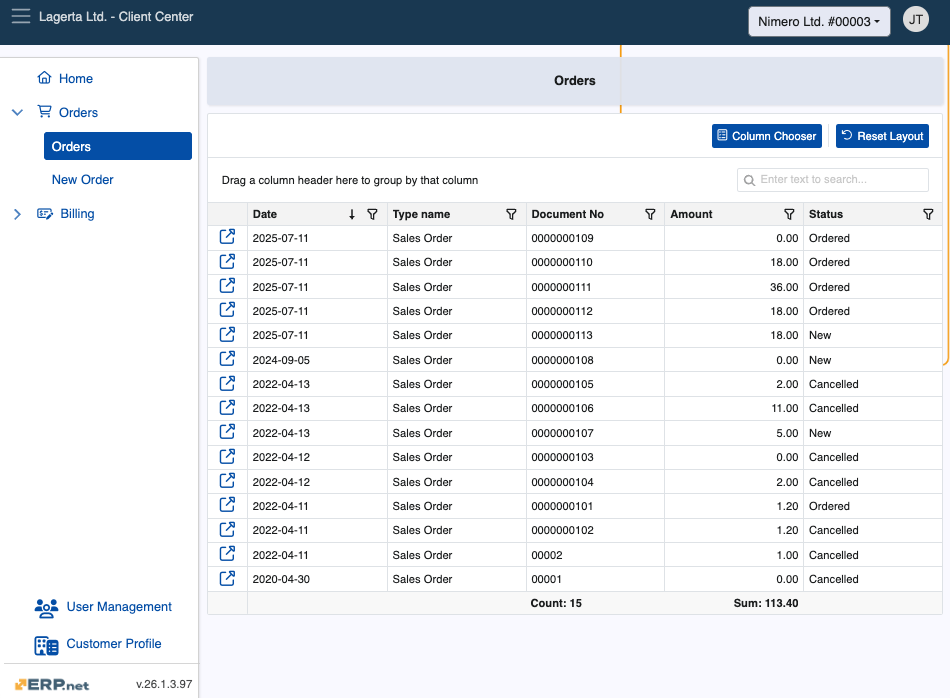
Task: Open order 00001 via its link icon
Action: pyautogui.click(x=227, y=578)
